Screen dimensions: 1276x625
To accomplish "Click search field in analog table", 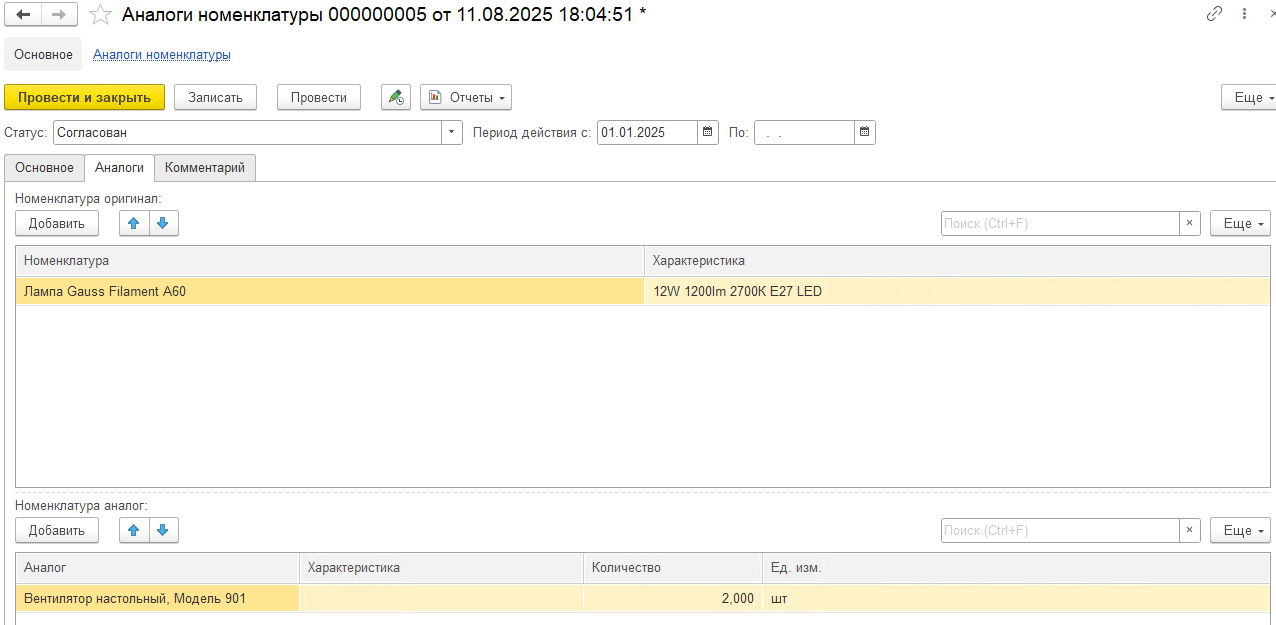I will (x=1059, y=530).
